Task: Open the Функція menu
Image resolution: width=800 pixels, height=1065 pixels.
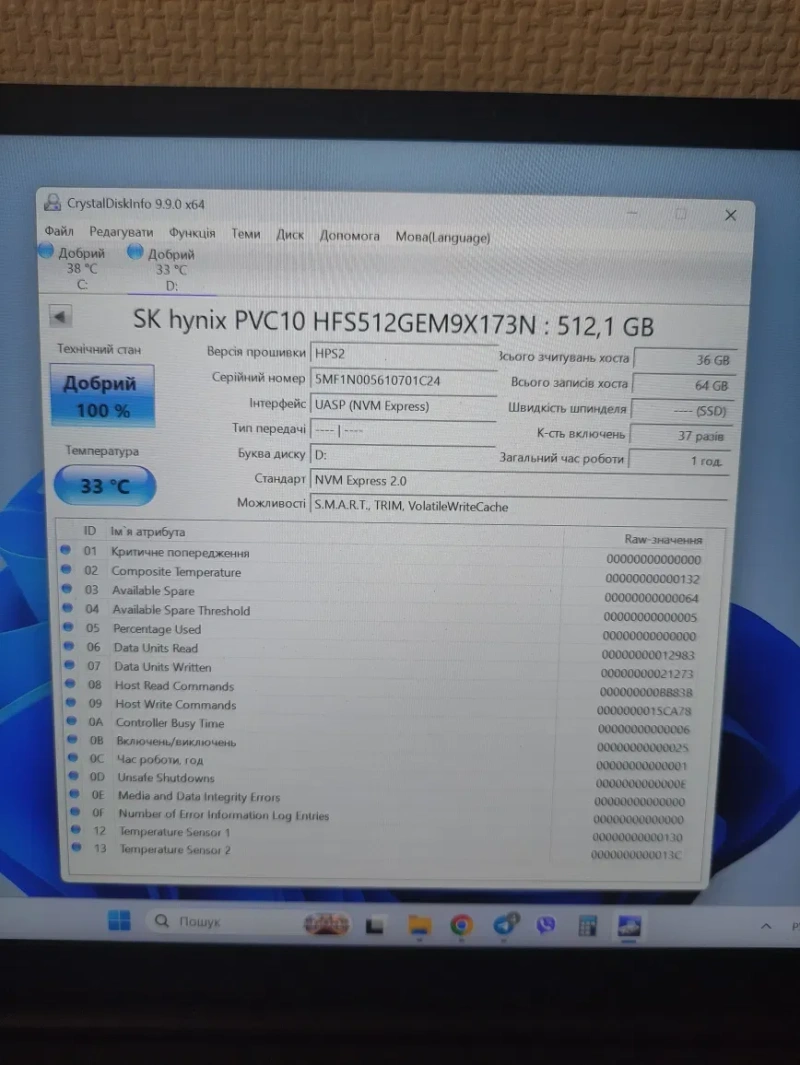Action: pyautogui.click(x=192, y=233)
